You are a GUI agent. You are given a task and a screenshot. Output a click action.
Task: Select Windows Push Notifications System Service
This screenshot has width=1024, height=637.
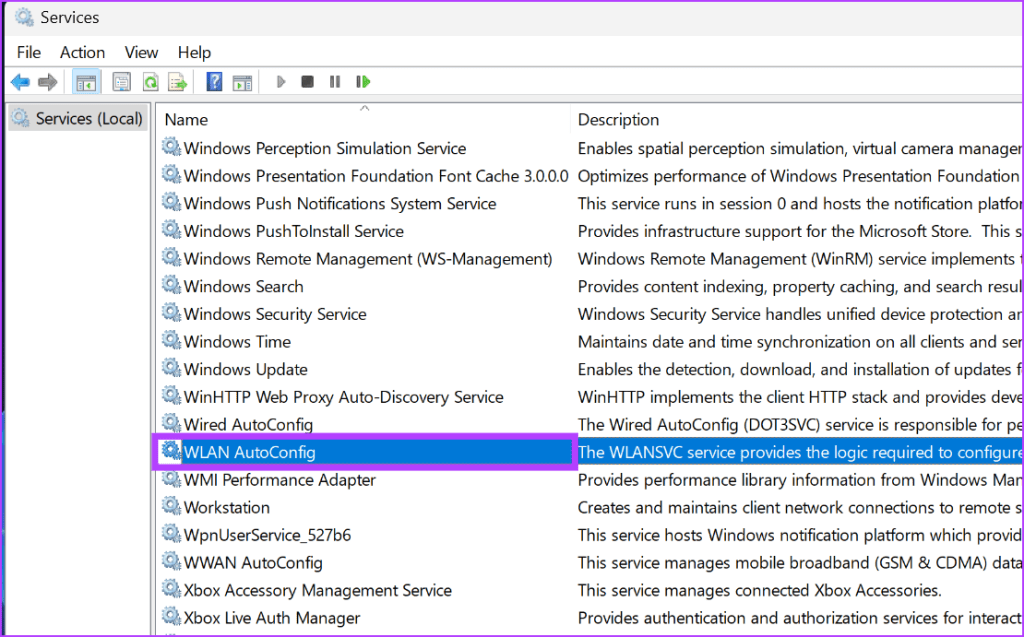[340, 204]
